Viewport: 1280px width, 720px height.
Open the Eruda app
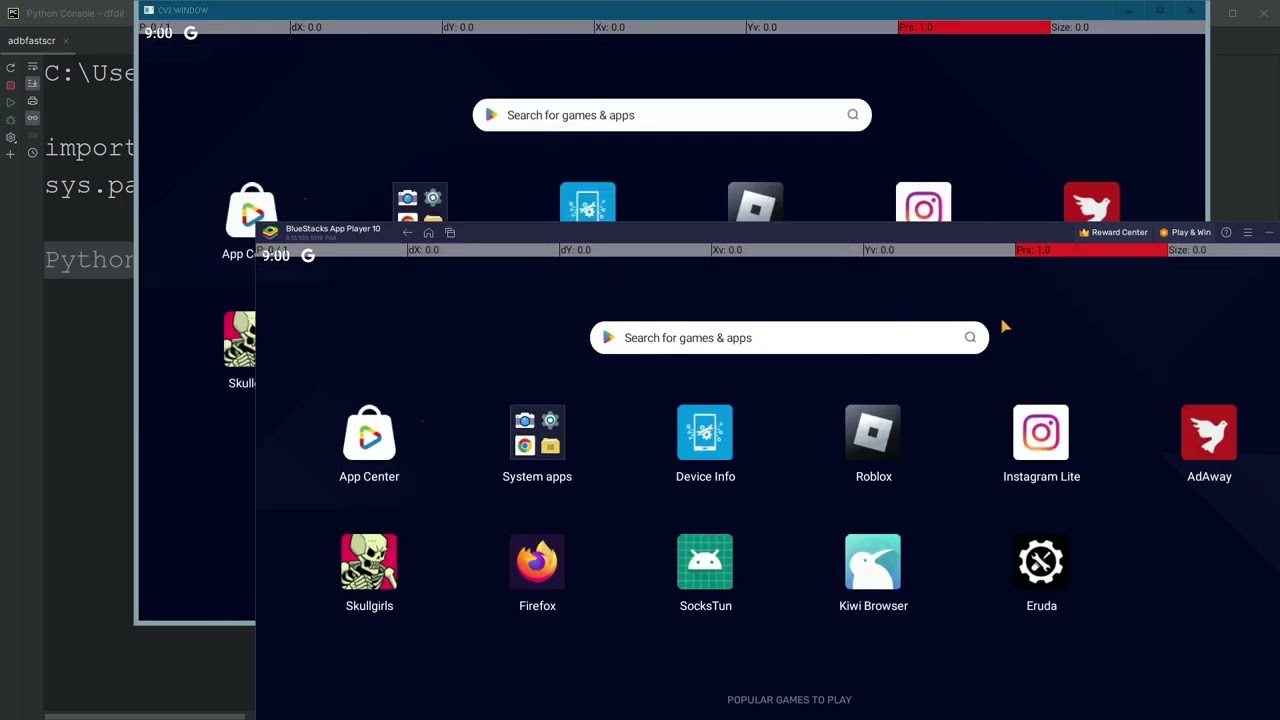point(1041,574)
